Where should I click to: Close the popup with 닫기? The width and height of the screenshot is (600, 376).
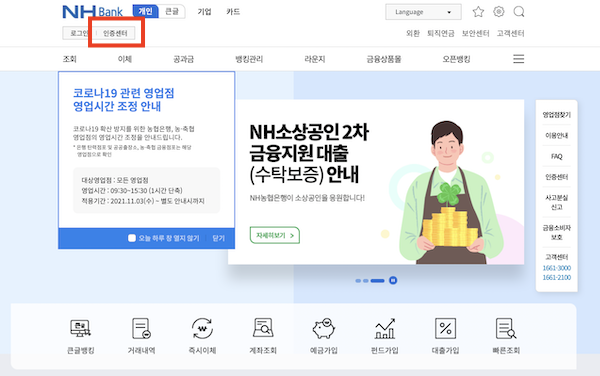click(x=218, y=238)
